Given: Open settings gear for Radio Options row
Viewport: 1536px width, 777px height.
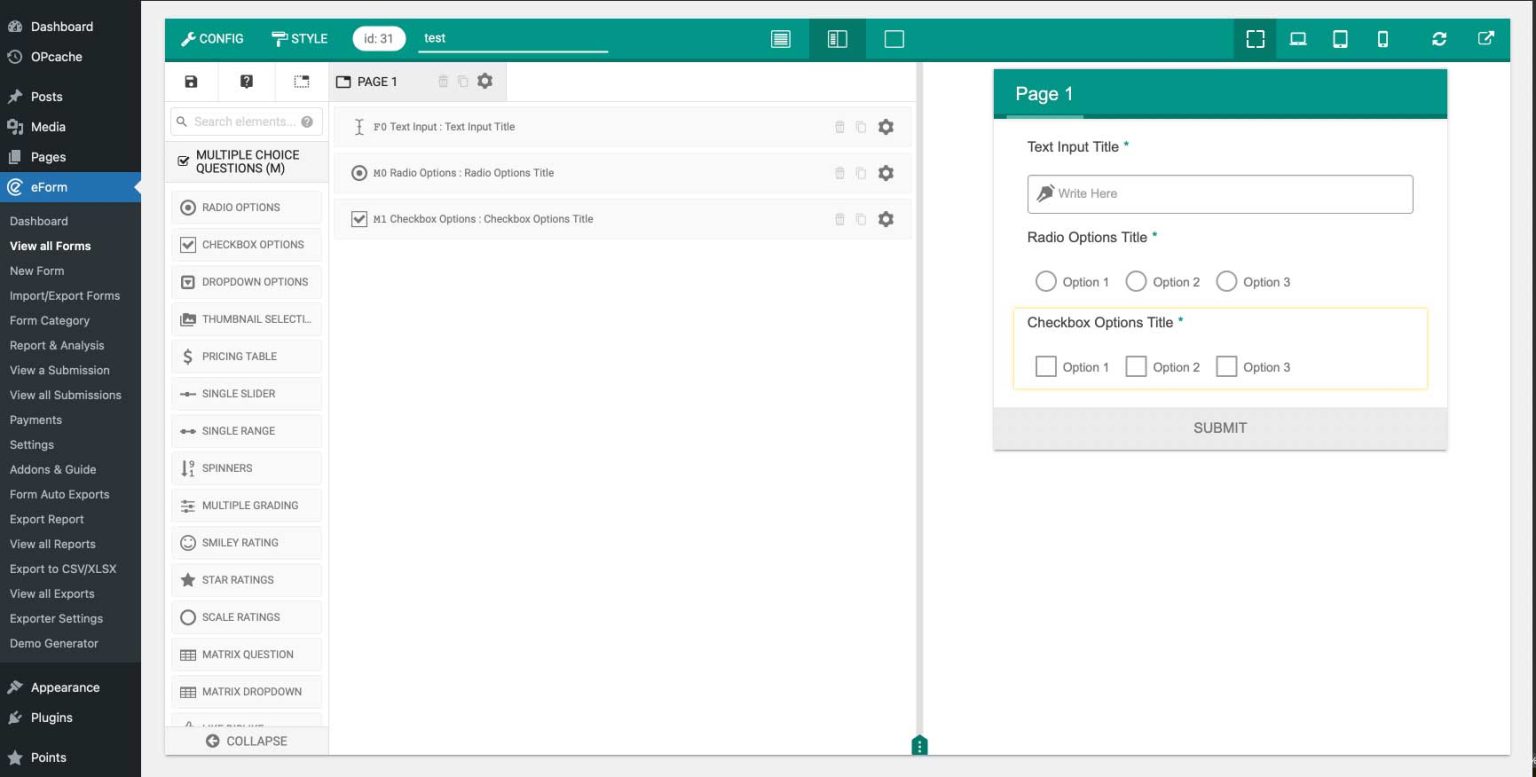Looking at the screenshot, I should pyautogui.click(x=886, y=173).
